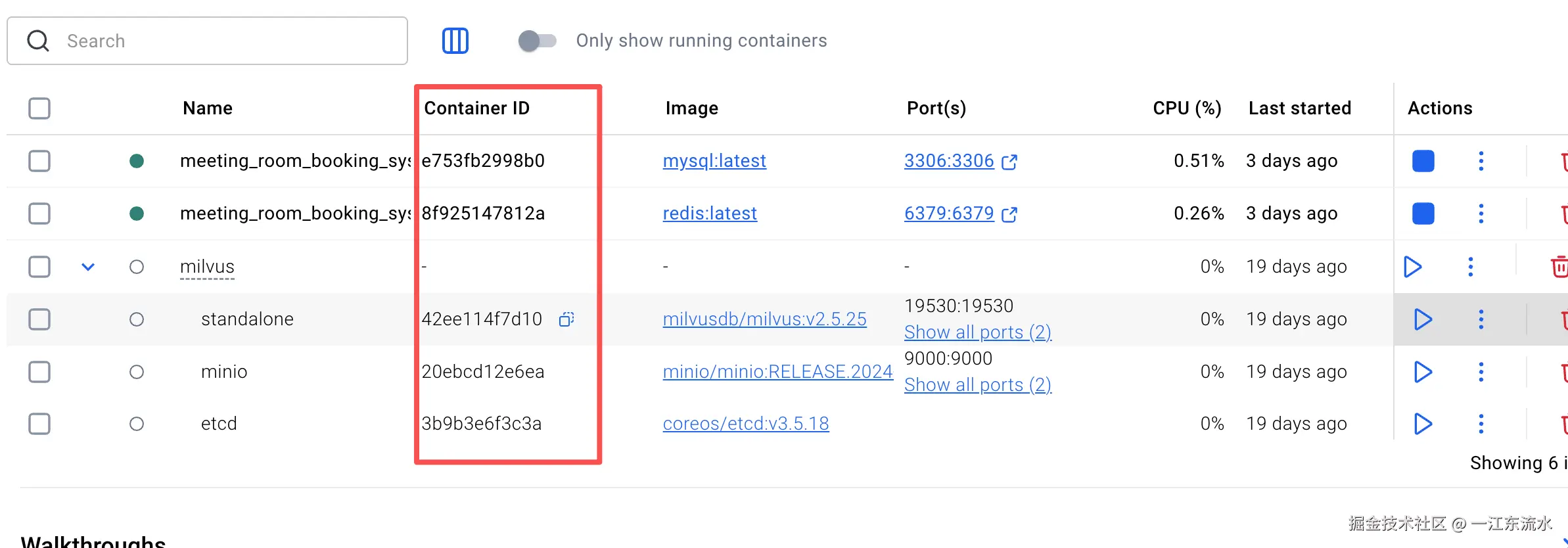Expand Show all ports for the standalone container
Screen dimensions: 1568x548
[977, 332]
